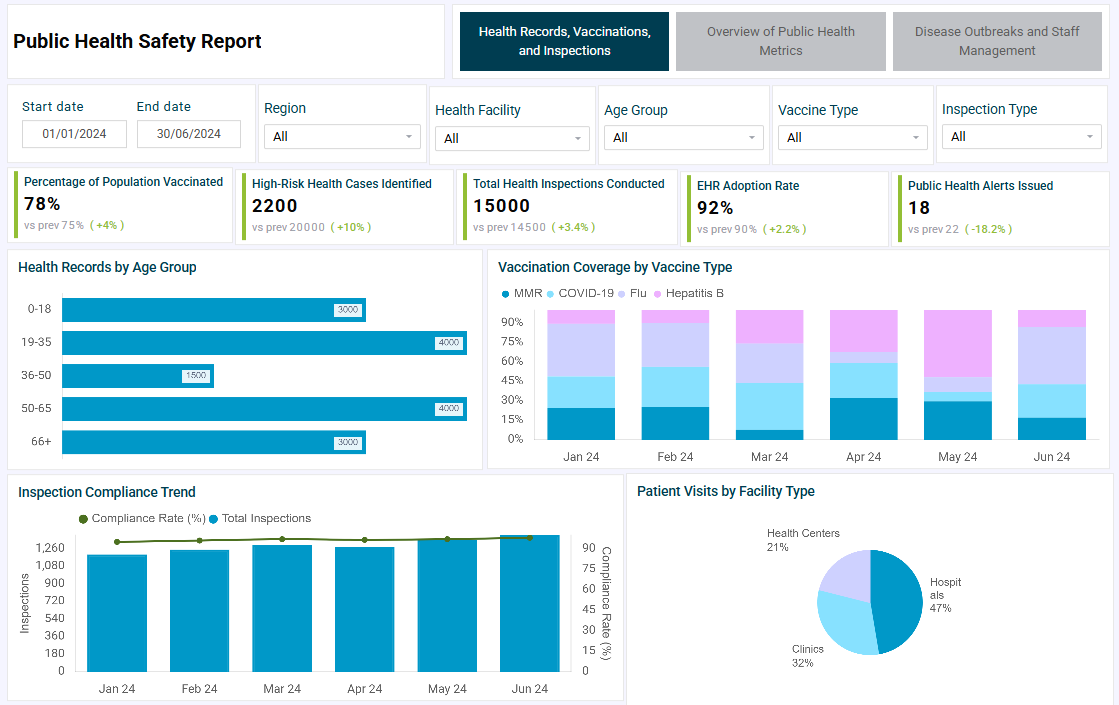Click the End date field 30/06/2024
Screen dimensions: 1119x705
point(188,133)
